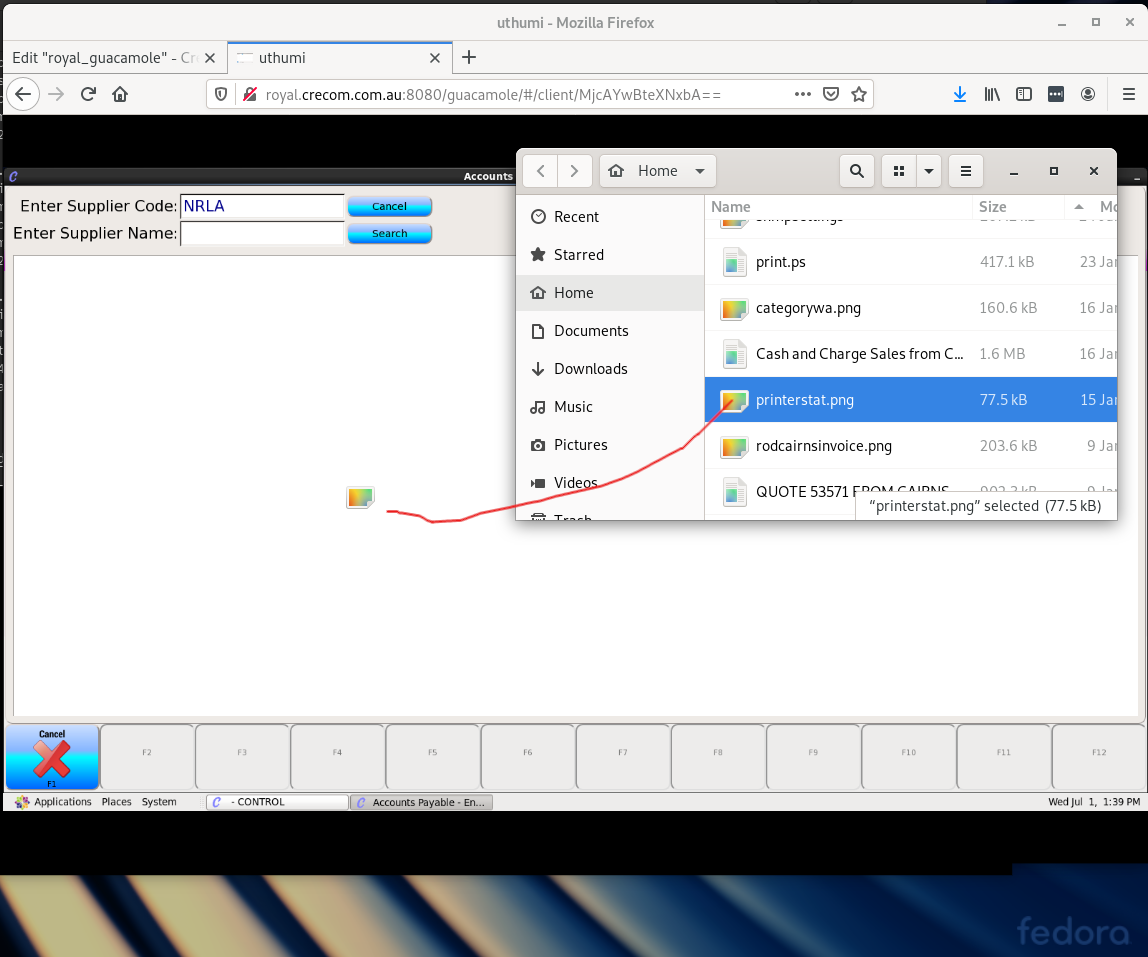The image size is (1148, 957).
Task: Select the categorywa.png file
Action: click(x=808, y=308)
